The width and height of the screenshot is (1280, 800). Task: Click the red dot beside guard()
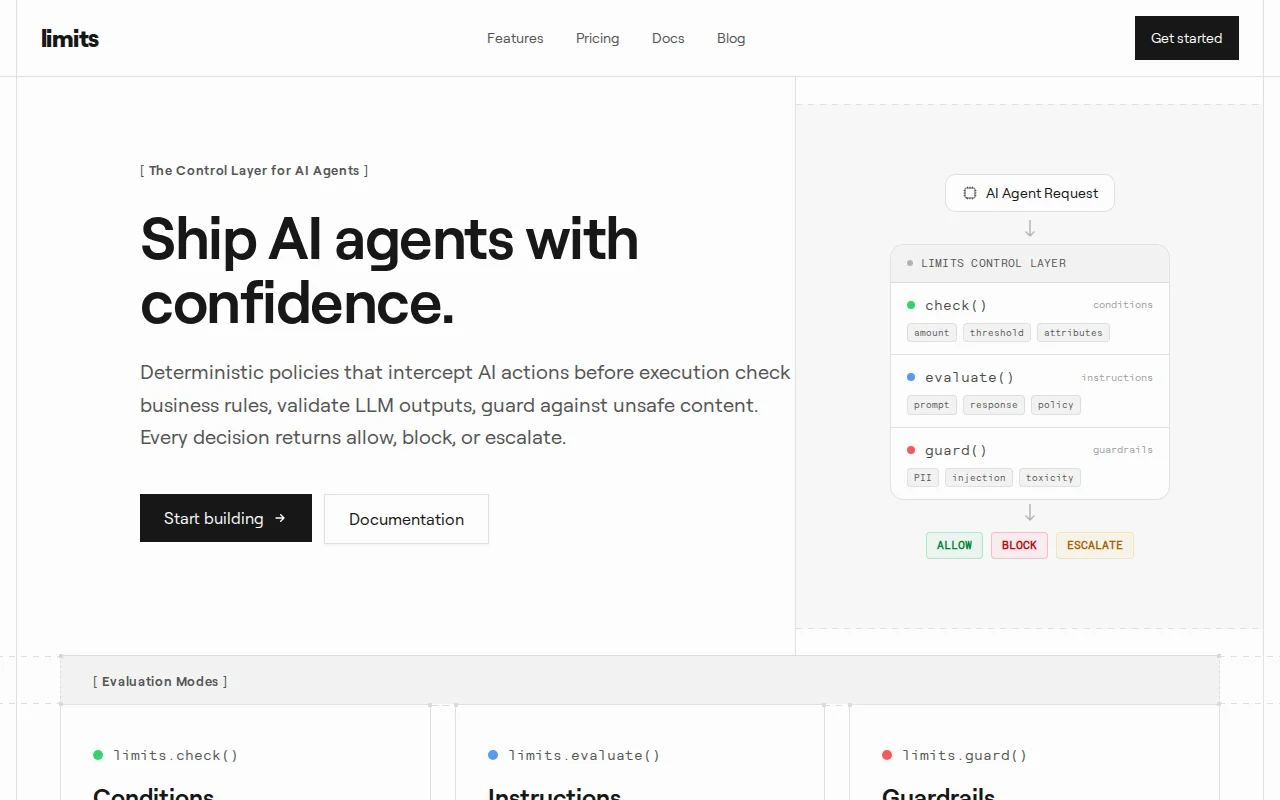(911, 450)
